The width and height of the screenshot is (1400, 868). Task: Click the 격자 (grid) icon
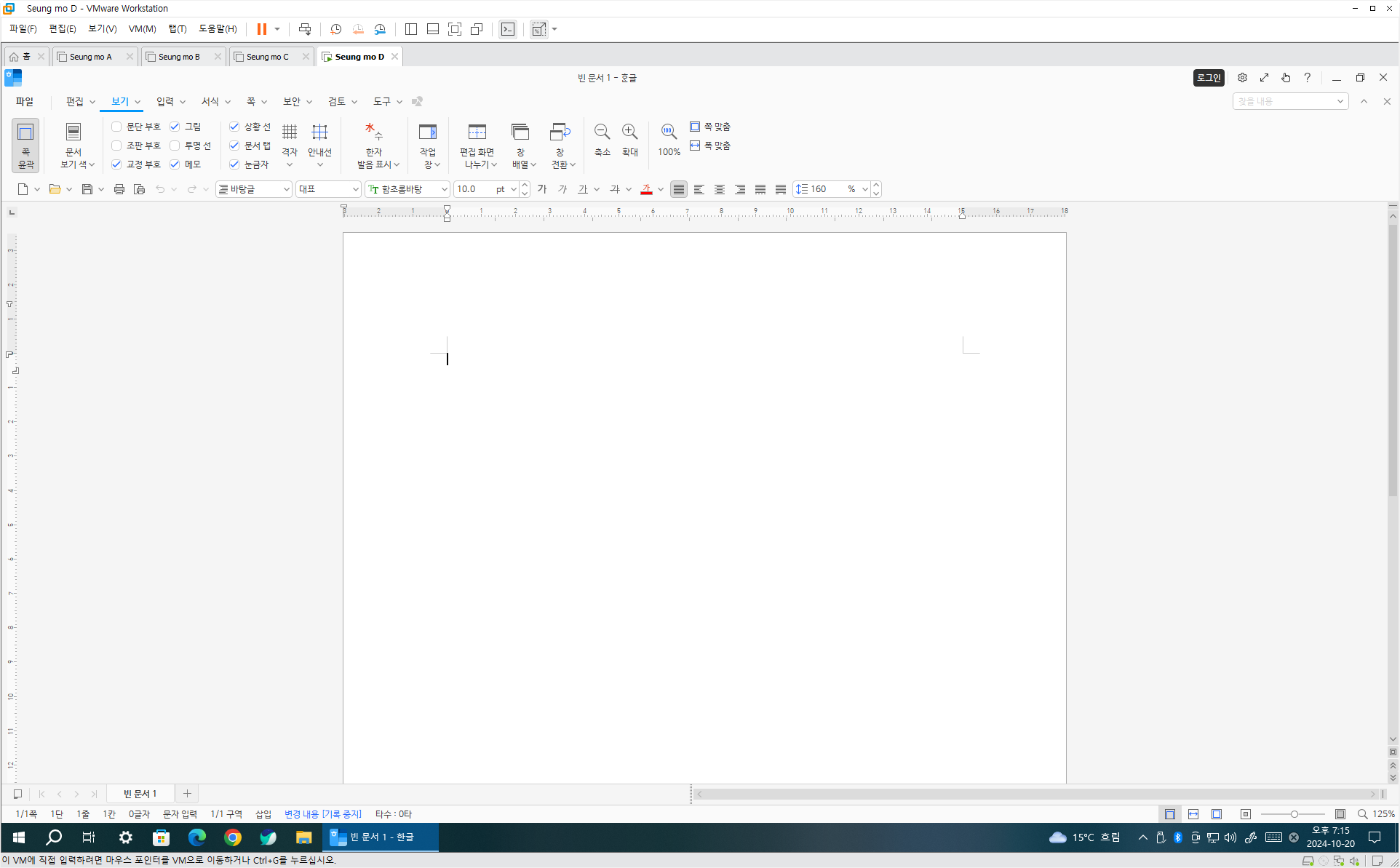(290, 132)
